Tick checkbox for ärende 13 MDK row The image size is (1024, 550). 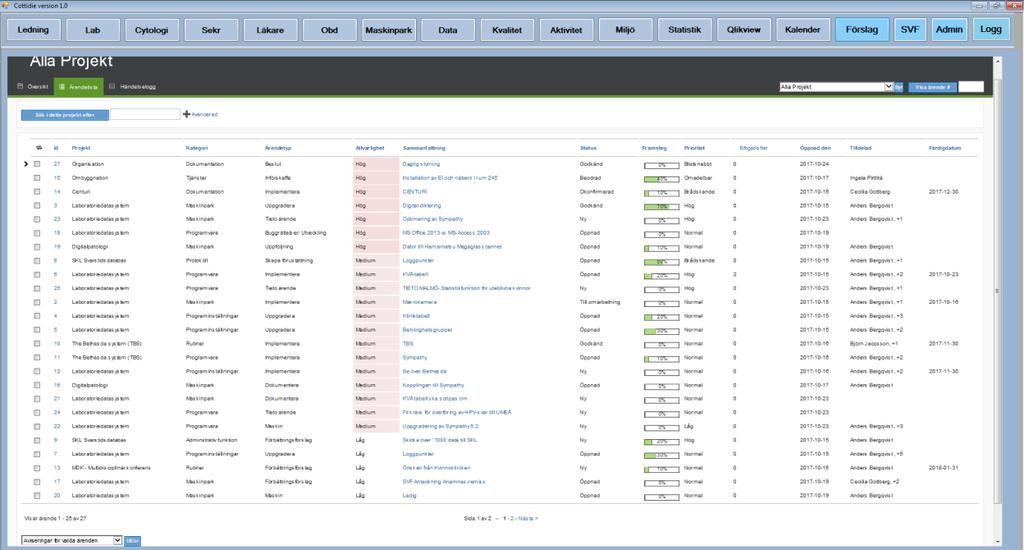click(37, 468)
